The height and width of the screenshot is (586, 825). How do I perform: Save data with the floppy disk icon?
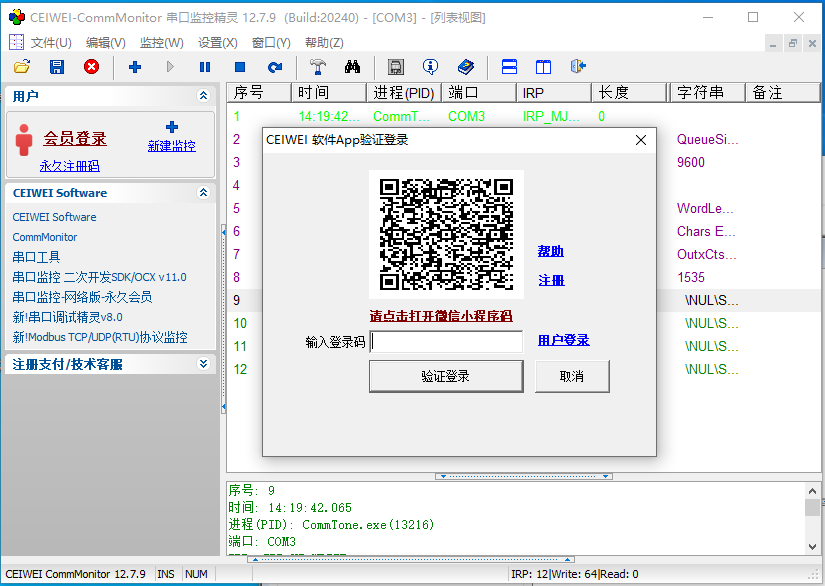click(57, 67)
